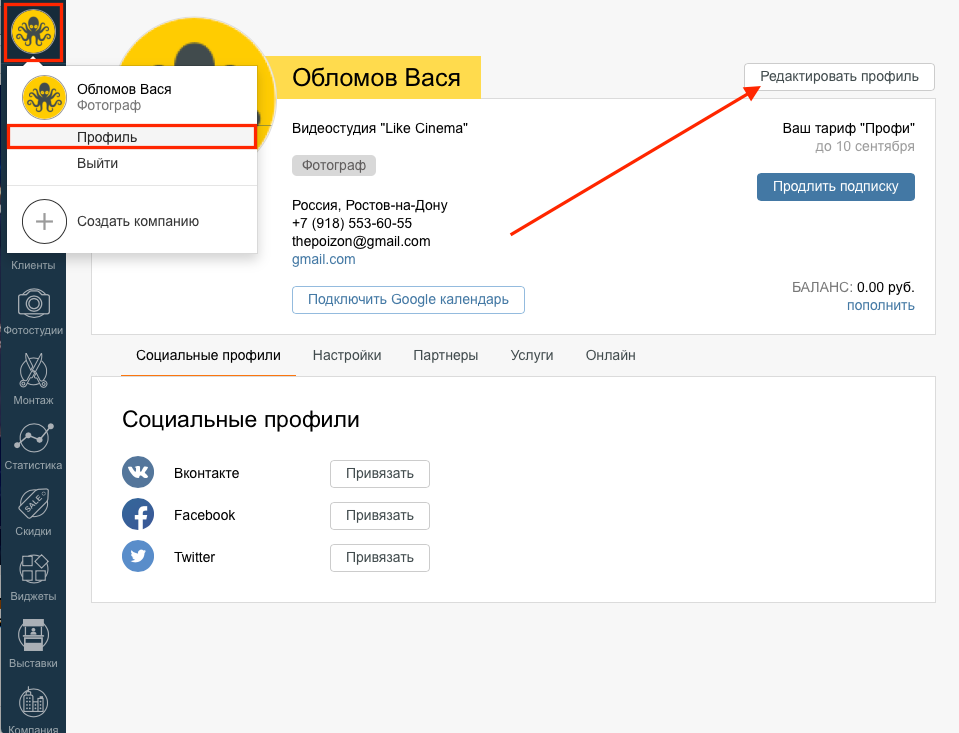
Task: Click Обломов Вася name in dropdown
Action: tap(124, 89)
